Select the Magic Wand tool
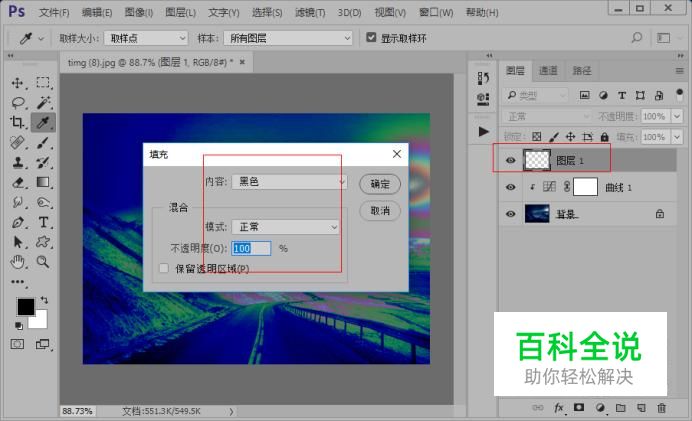692x421 pixels. coord(43,102)
